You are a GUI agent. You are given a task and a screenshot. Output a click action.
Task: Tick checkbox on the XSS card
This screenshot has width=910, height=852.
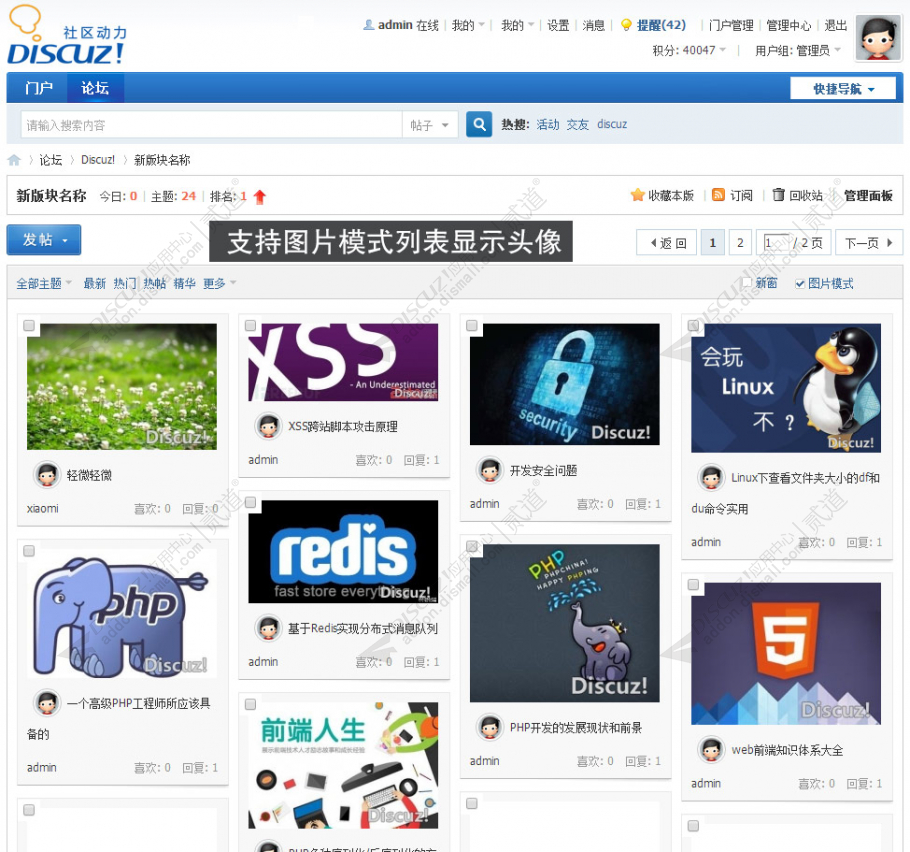251,326
